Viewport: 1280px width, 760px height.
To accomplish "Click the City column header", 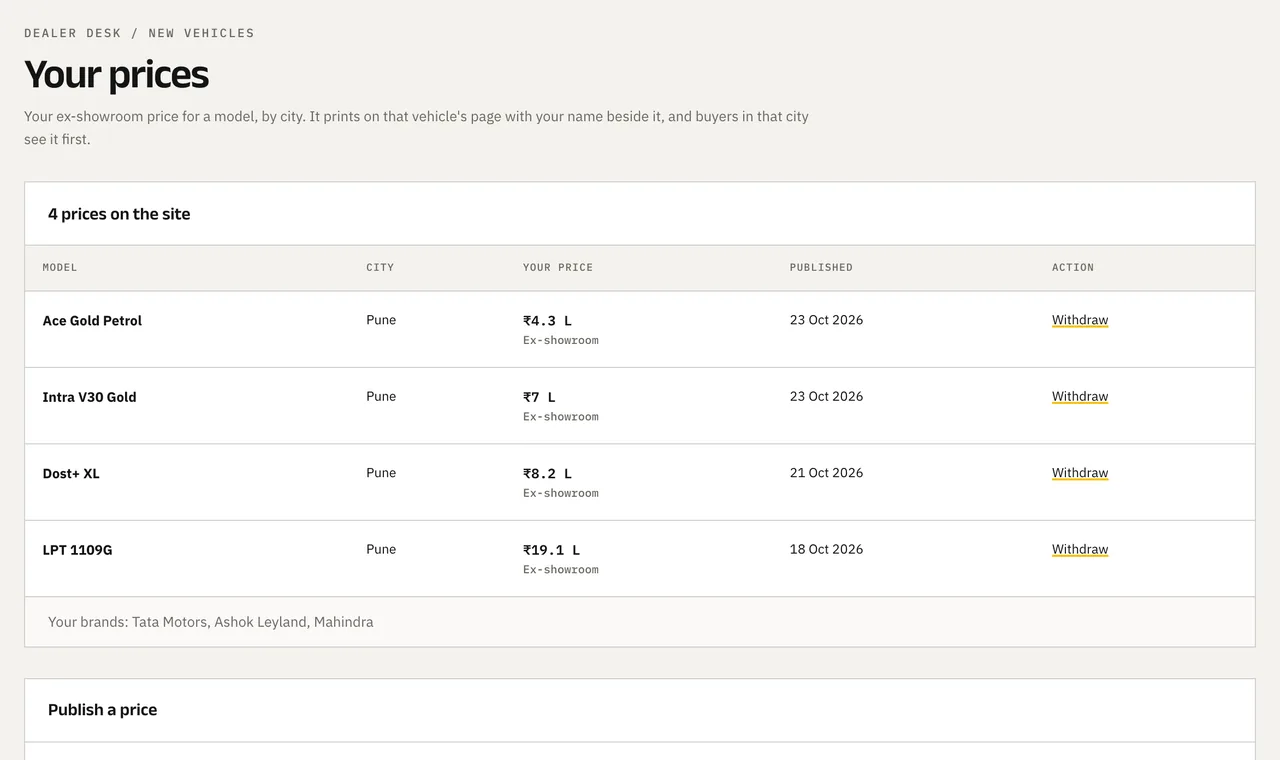I will [380, 268].
